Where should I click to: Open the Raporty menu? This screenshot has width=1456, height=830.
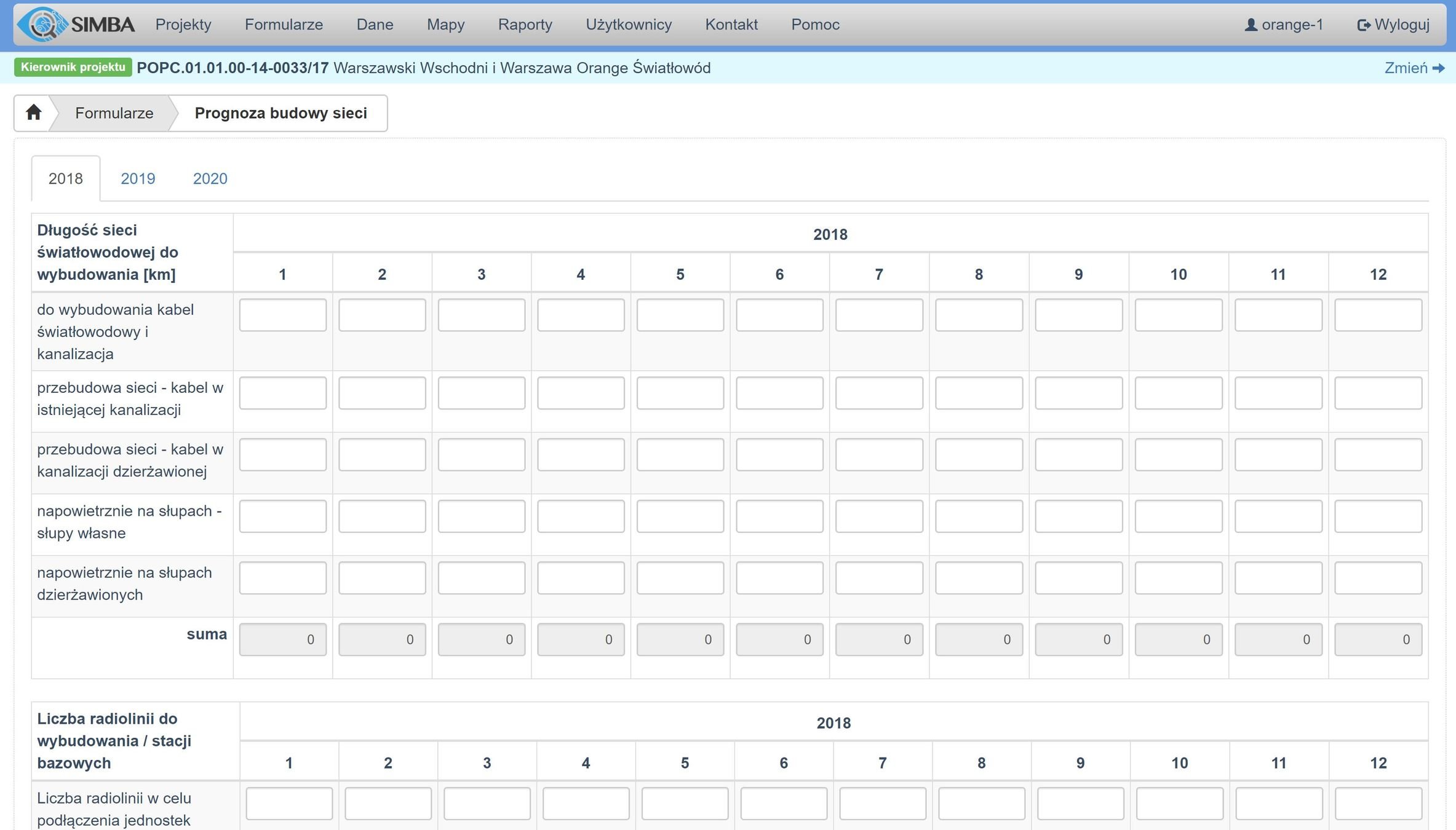click(525, 25)
